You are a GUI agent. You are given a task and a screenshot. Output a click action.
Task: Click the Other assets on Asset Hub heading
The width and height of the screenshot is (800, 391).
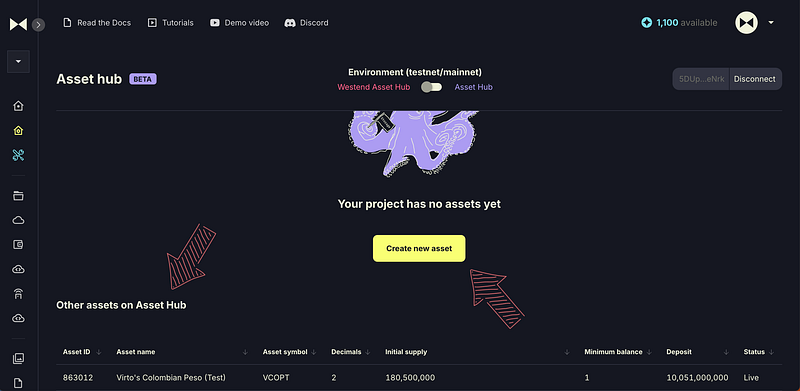[x=121, y=305]
